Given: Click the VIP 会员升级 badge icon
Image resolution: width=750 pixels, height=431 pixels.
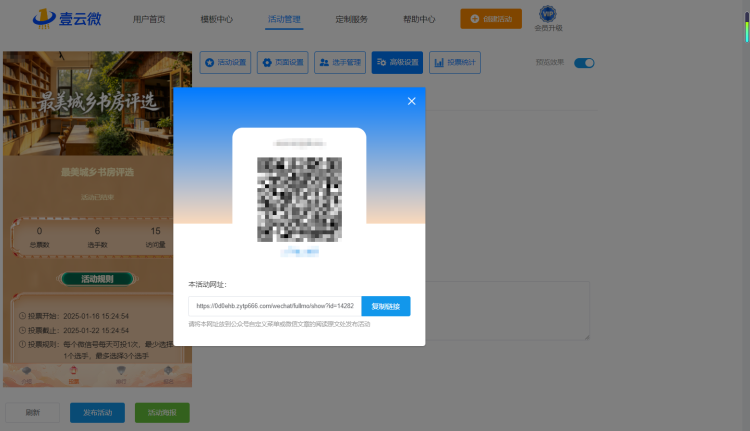Looking at the screenshot, I should 548,13.
